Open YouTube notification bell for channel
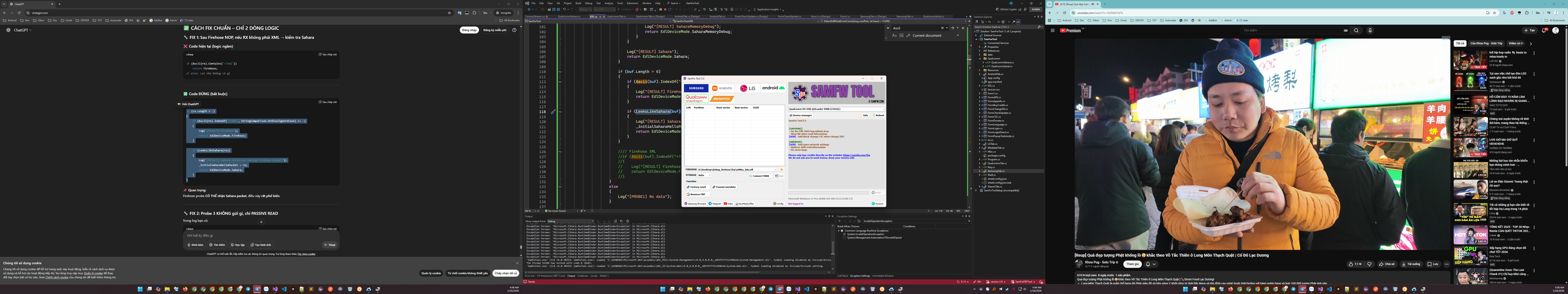The width and height of the screenshot is (1568, 294). pos(1148,264)
